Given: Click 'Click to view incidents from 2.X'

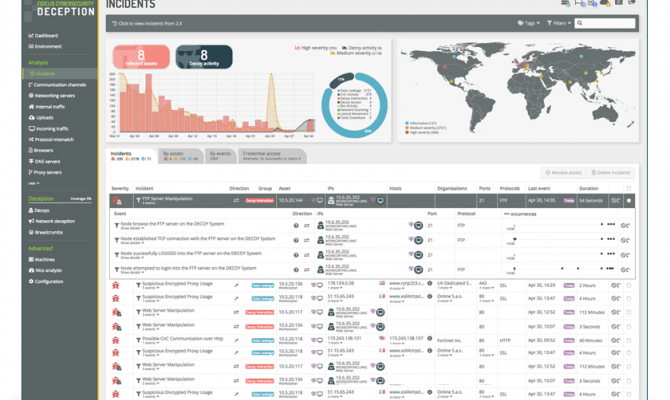Looking at the screenshot, I should (x=147, y=24).
